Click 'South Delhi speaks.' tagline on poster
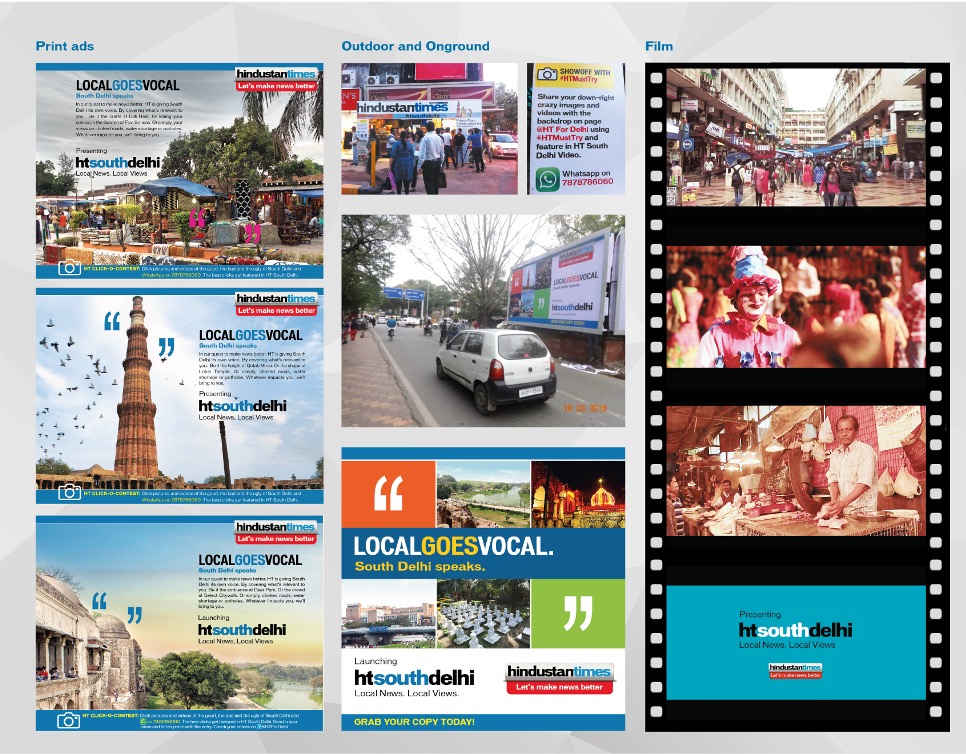This screenshot has width=966, height=754. point(420,567)
